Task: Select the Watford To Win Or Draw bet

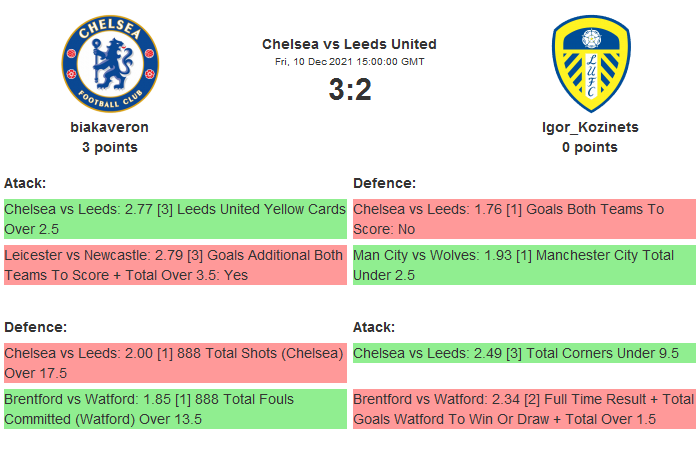Action: click(x=524, y=408)
